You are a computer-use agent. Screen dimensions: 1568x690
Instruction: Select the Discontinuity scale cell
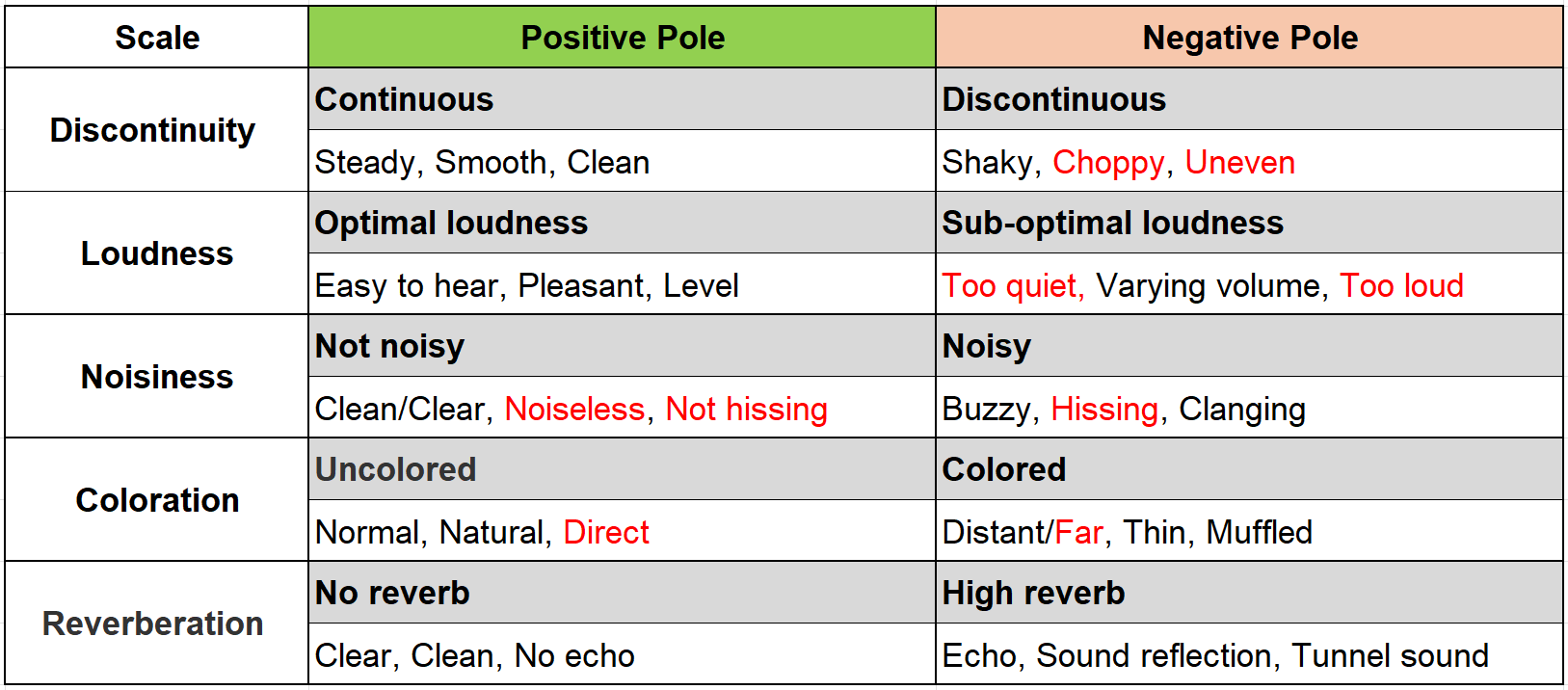tap(153, 130)
